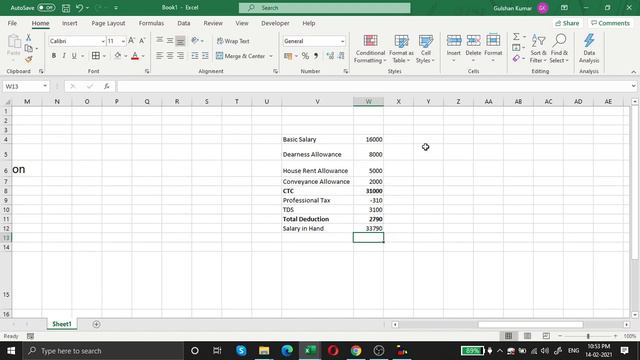Toggle AutoSave switch
Screen dimensions: 640x360
click(46, 8)
